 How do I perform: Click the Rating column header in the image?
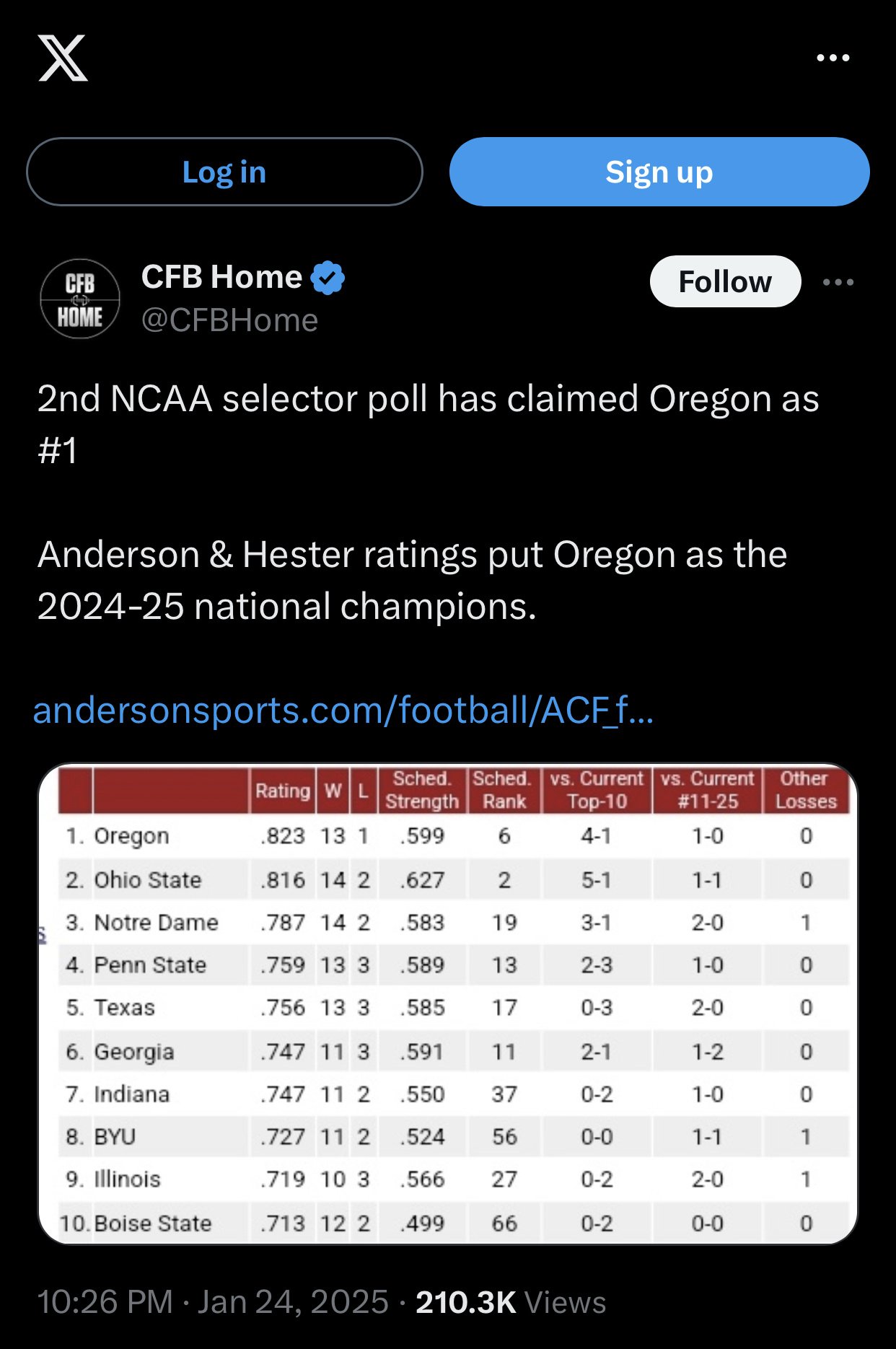(282, 791)
